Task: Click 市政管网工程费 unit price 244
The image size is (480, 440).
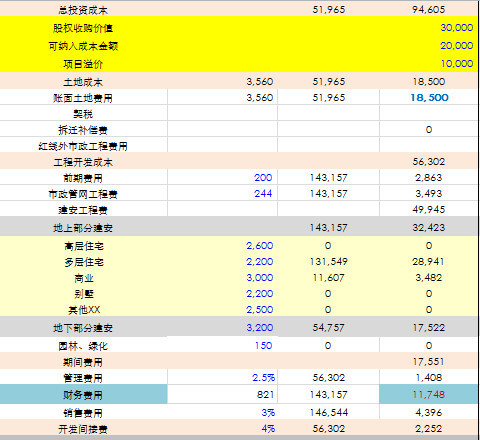Action: tap(263, 193)
